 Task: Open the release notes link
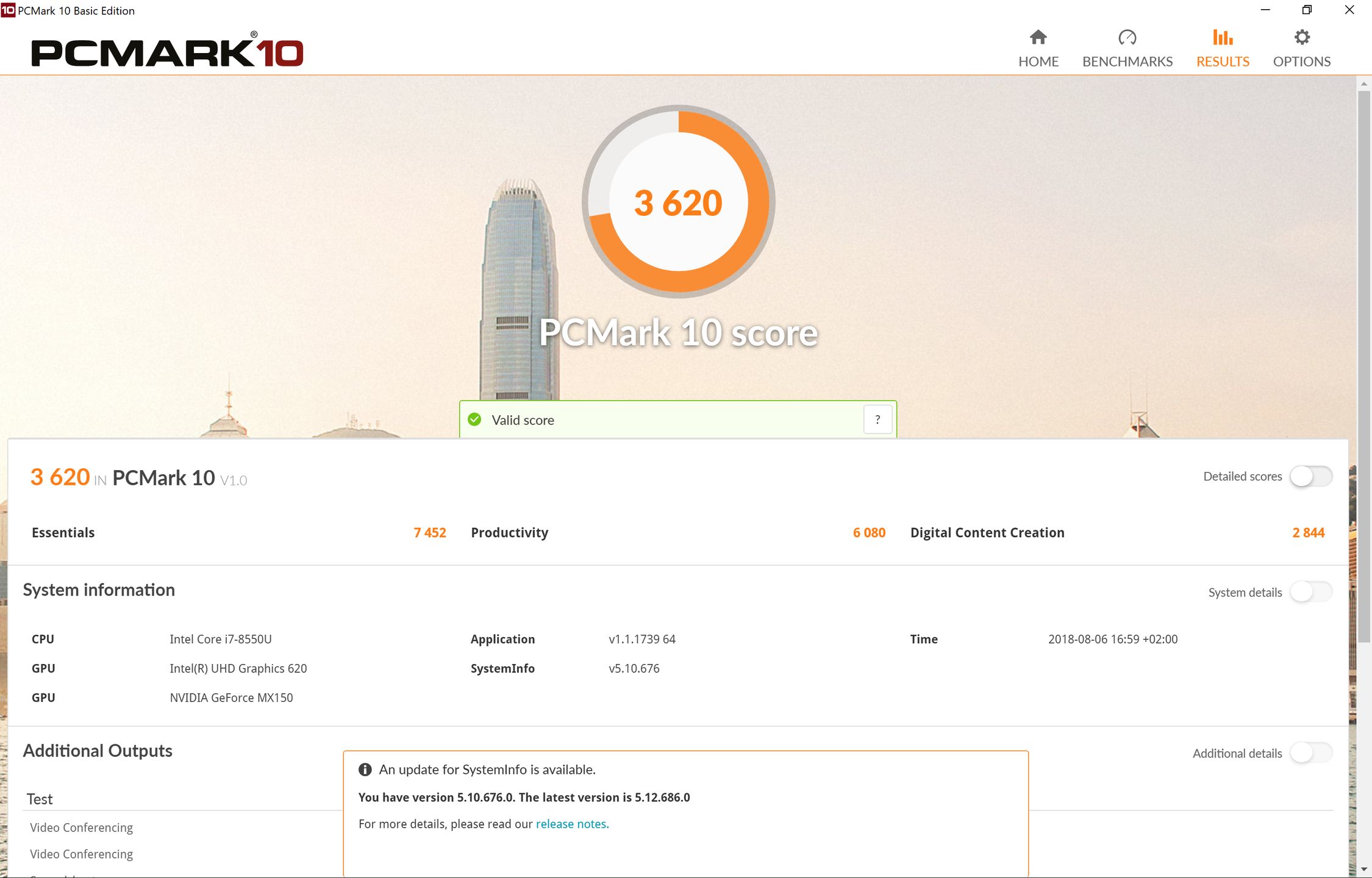(x=571, y=824)
